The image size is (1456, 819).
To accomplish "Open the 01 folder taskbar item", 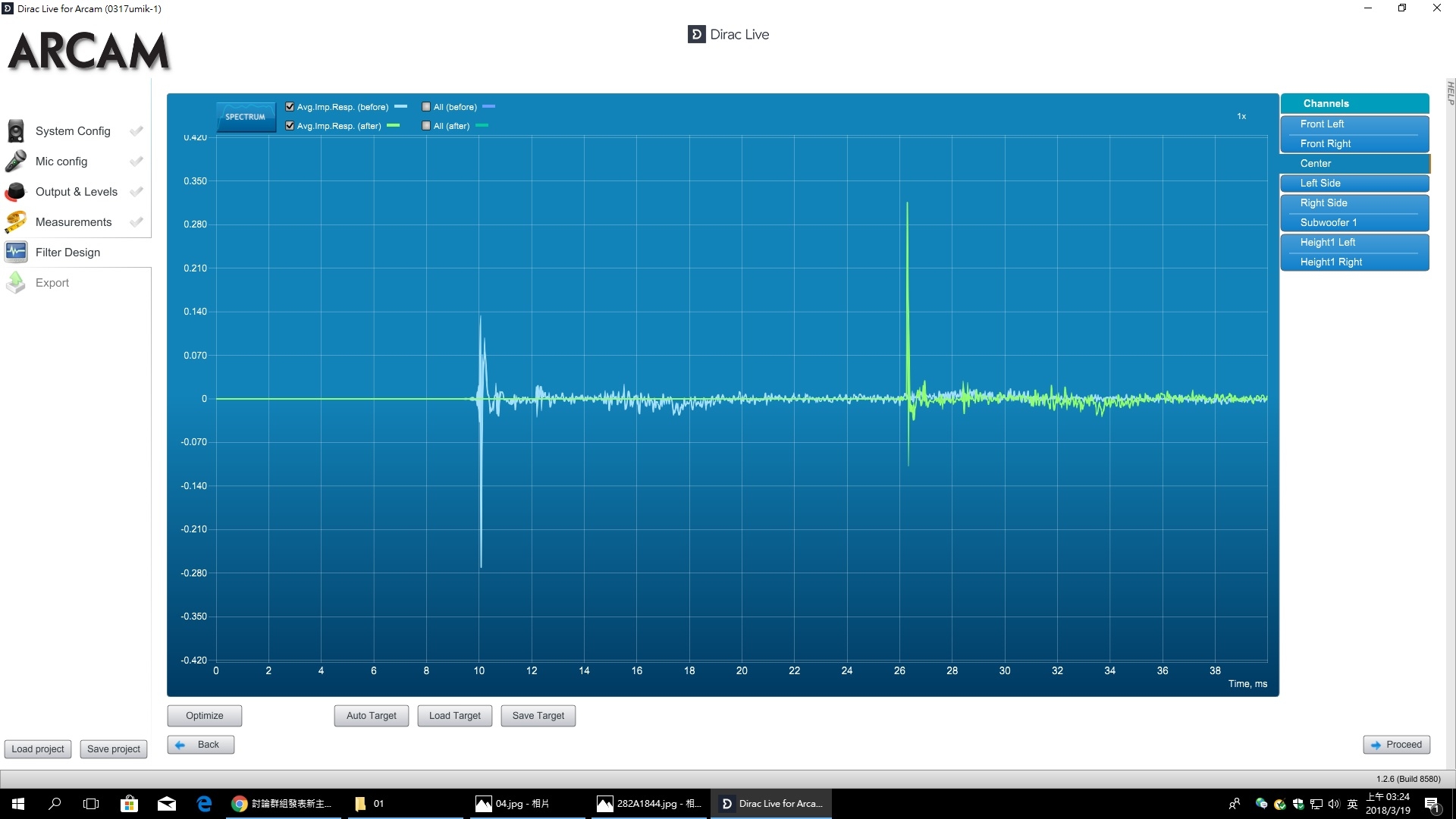I will pos(406,804).
